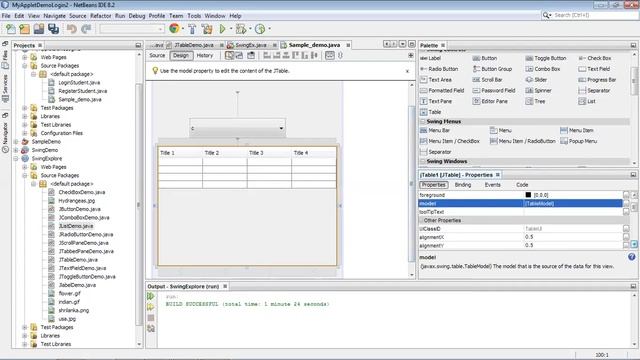This screenshot has width=640, height=360.
Task: Click the Clean and Build icon
Action: point(207,29)
